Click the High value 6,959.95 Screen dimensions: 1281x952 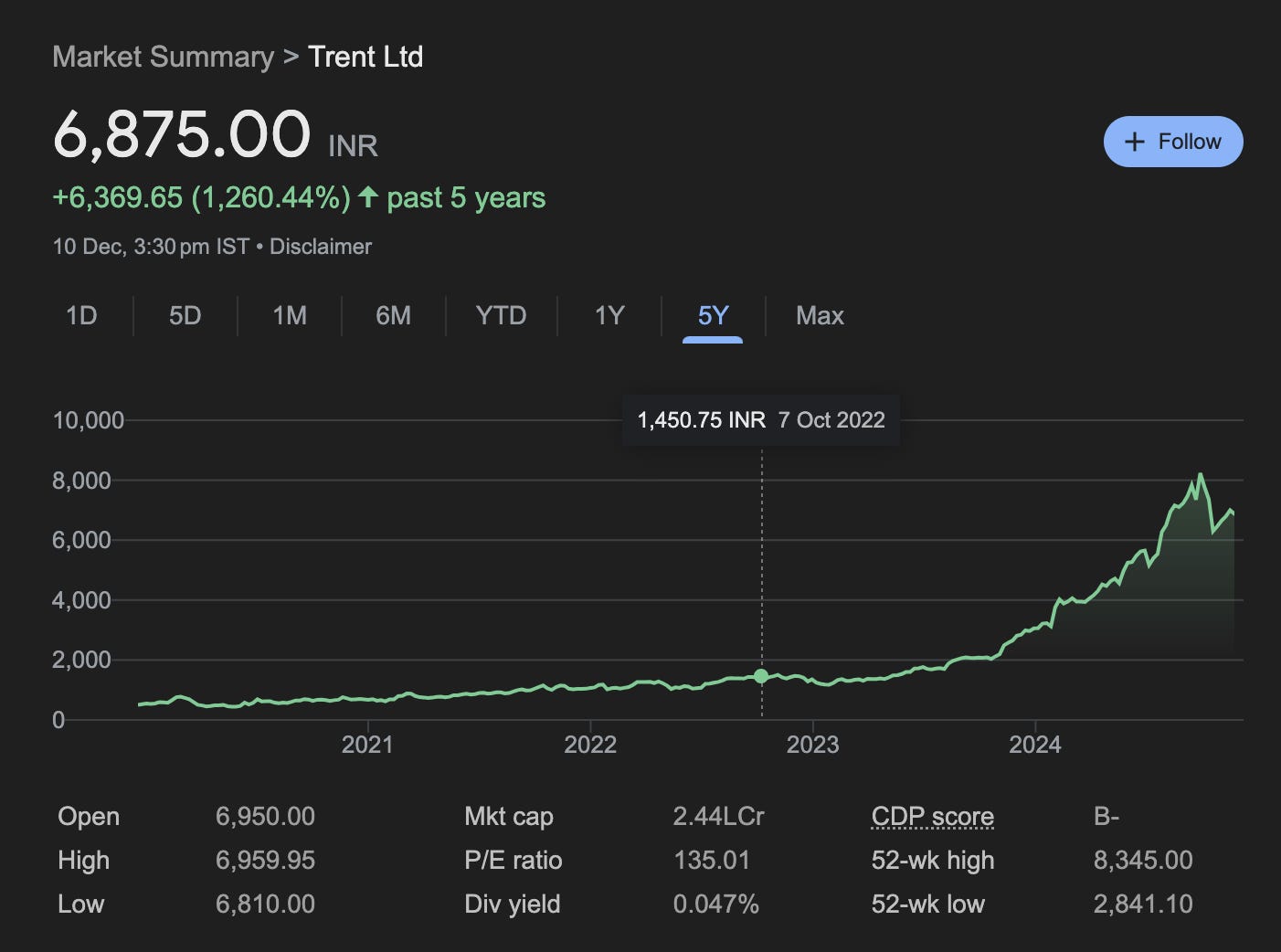click(265, 861)
